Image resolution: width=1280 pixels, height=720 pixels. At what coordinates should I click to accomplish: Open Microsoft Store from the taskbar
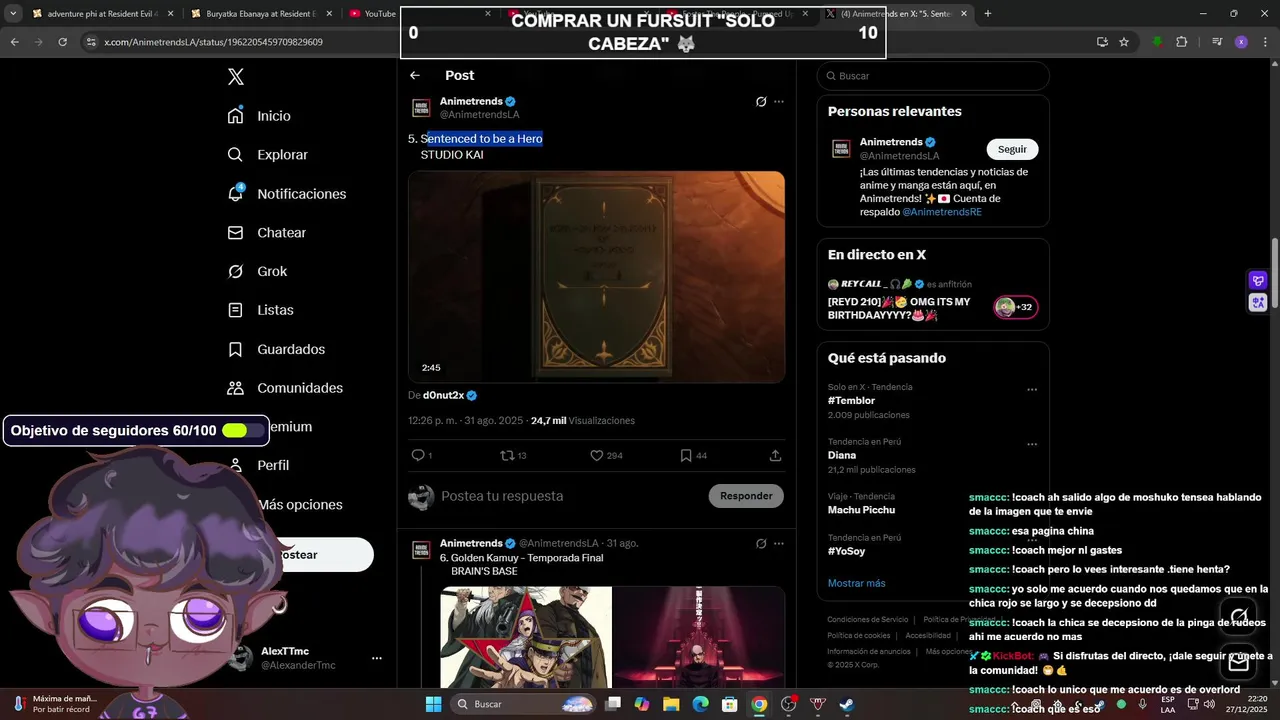point(730,704)
